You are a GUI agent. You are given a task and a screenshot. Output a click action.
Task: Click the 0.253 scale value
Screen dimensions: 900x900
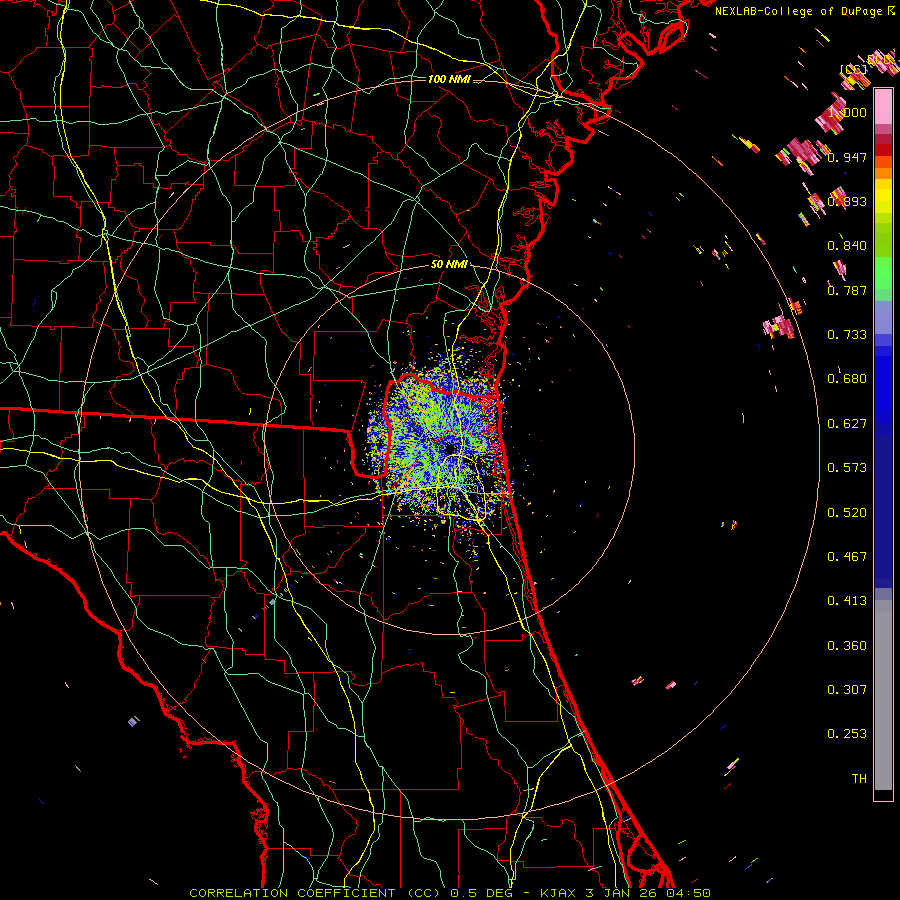tap(847, 734)
